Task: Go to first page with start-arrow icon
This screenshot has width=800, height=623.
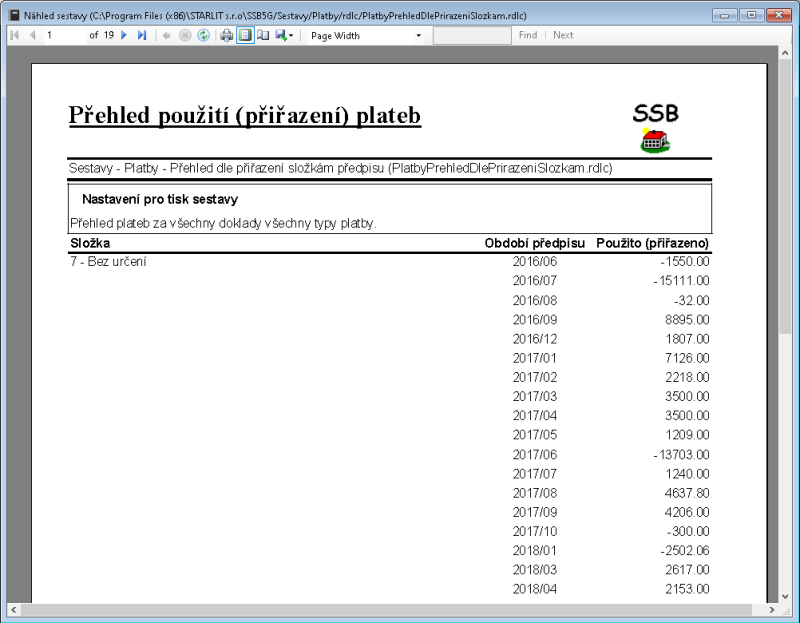Action: pyautogui.click(x=13, y=35)
